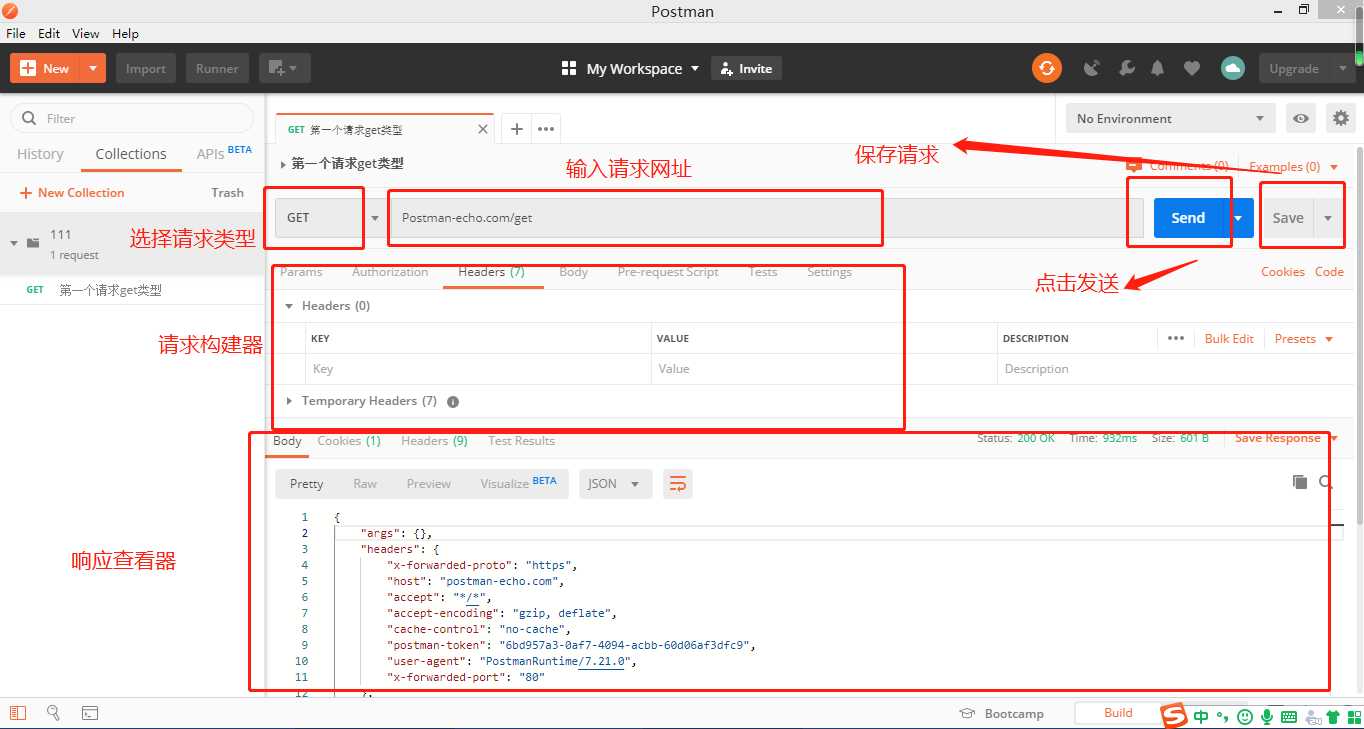Click the Temporary Headers info icon
The height and width of the screenshot is (729, 1364).
point(453,401)
